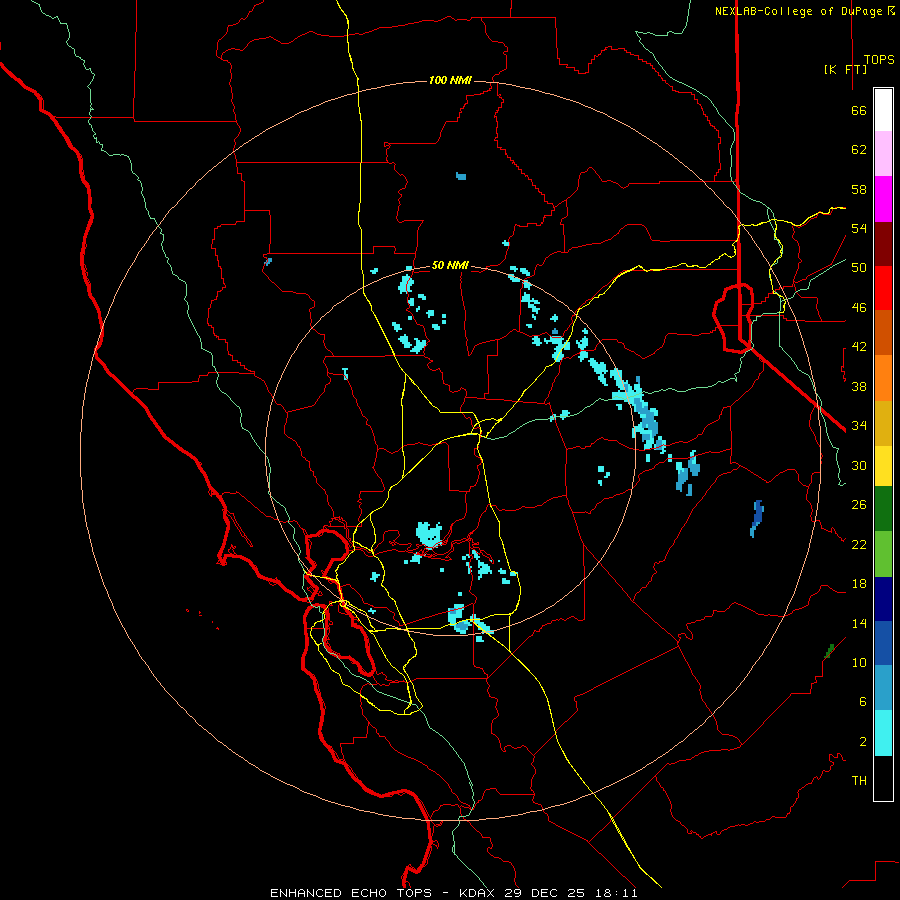The image size is (900, 900).
Task: Click the 18:11 time stamp
Action: (x=615, y=893)
